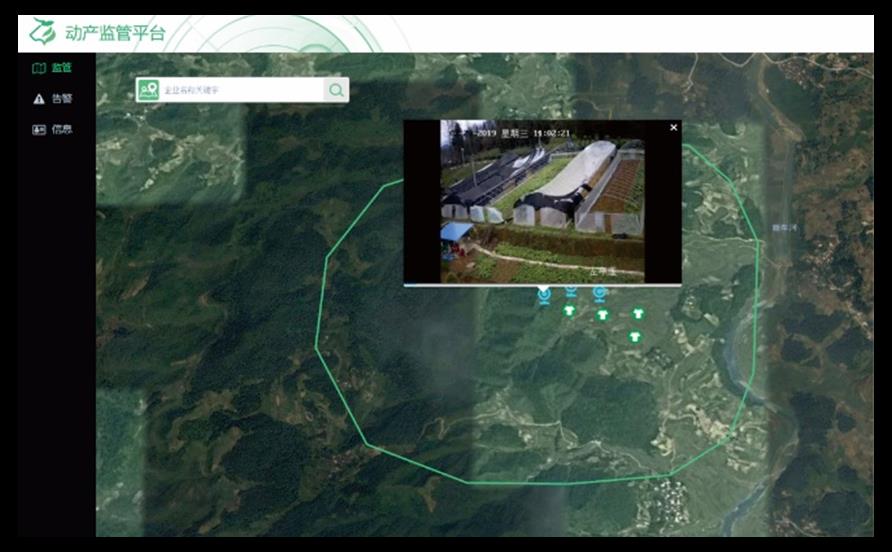The height and width of the screenshot is (552, 892).
Task: Select the middle blue camera marker
Action: point(571,291)
